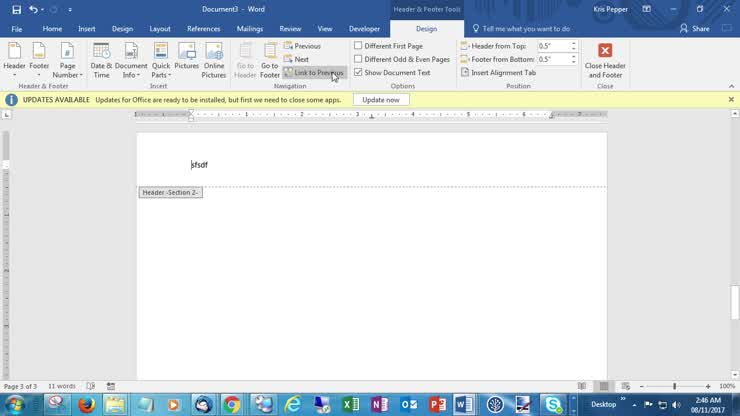This screenshot has height=416, width=740.
Task: Click the vertical scrollbar thumb
Action: 735,302
